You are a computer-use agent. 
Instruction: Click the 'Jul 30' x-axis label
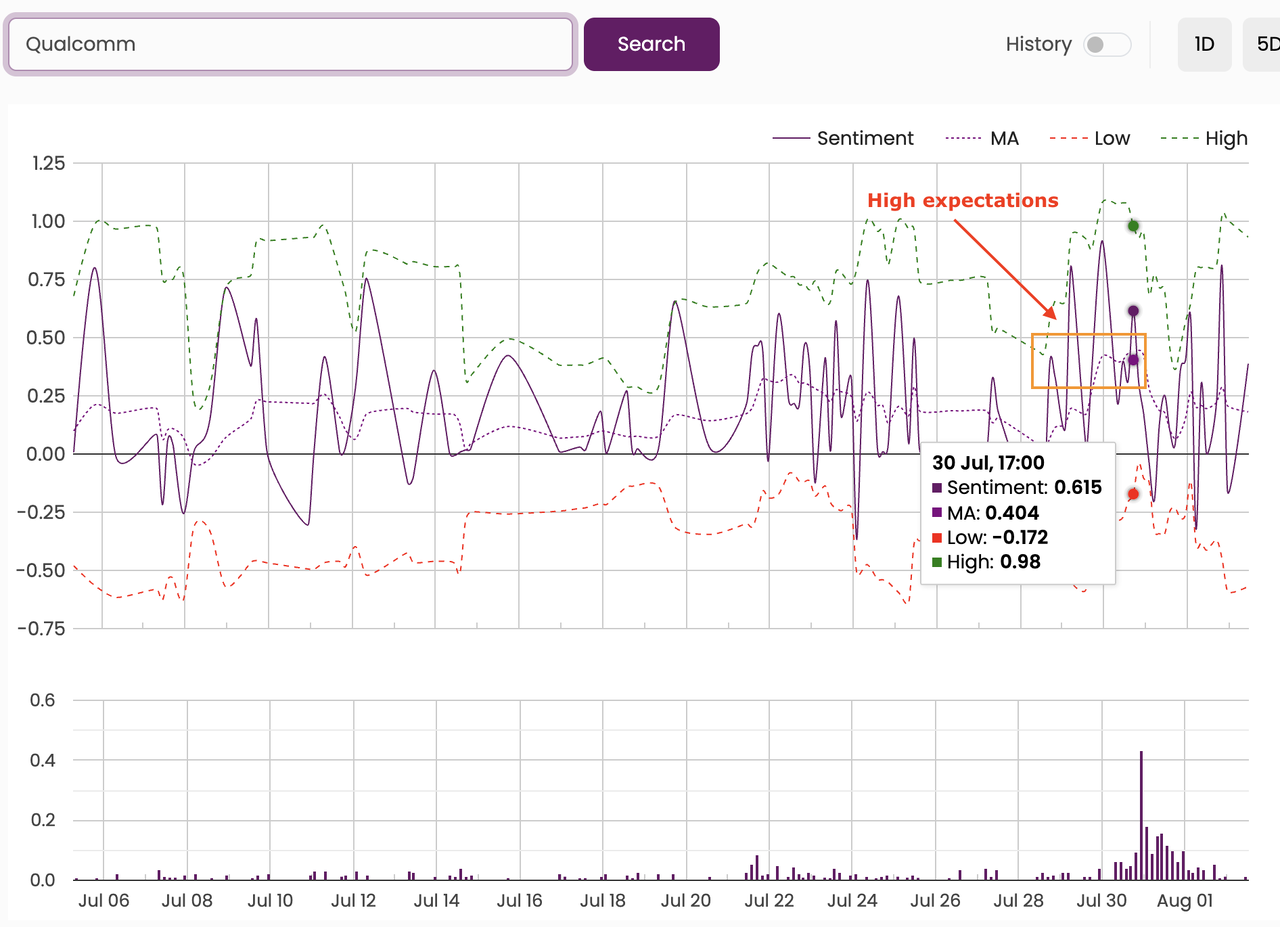coord(1102,900)
